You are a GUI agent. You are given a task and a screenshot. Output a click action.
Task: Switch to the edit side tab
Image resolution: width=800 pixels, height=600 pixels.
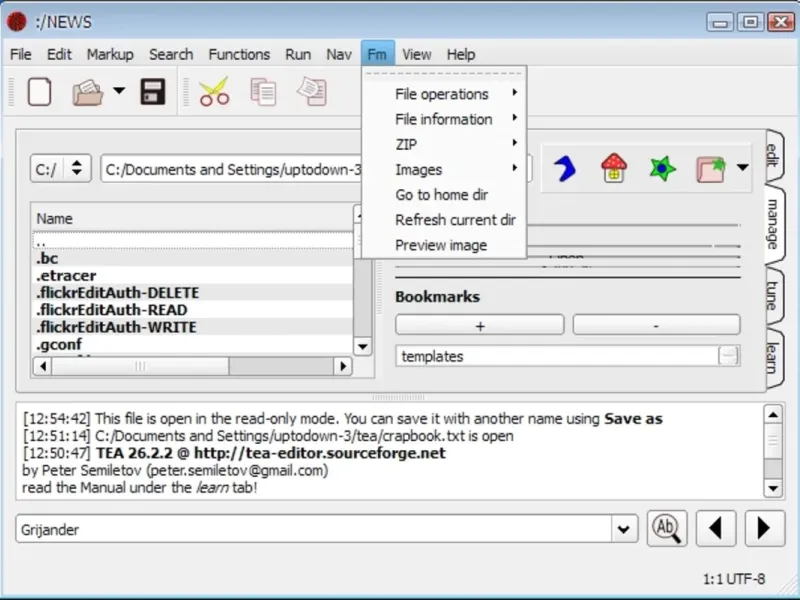click(773, 156)
